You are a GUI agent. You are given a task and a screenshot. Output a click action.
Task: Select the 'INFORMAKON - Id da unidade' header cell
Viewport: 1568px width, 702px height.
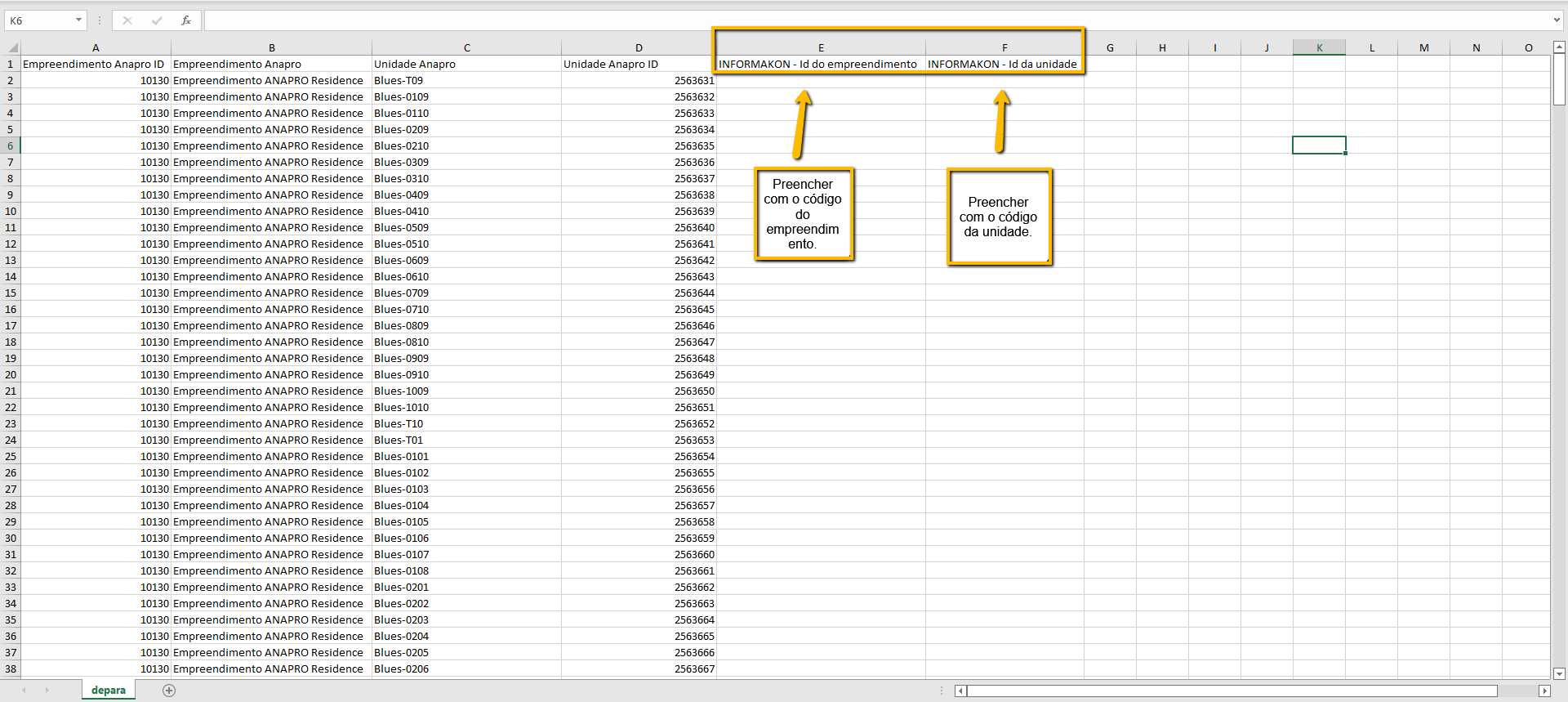click(1004, 65)
